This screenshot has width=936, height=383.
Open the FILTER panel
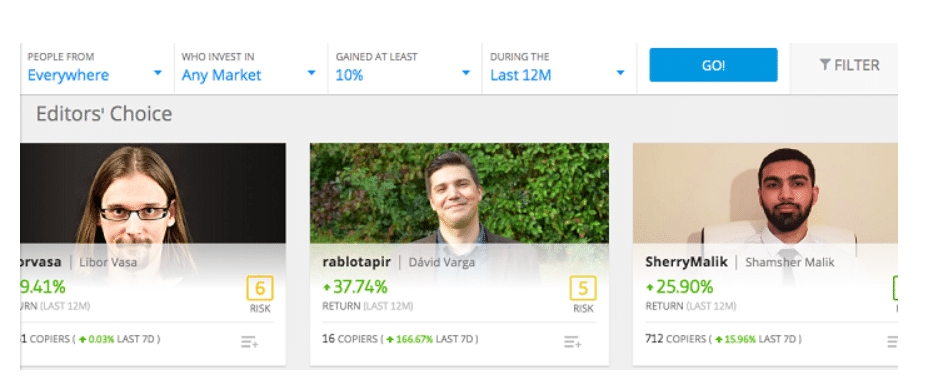click(x=849, y=65)
